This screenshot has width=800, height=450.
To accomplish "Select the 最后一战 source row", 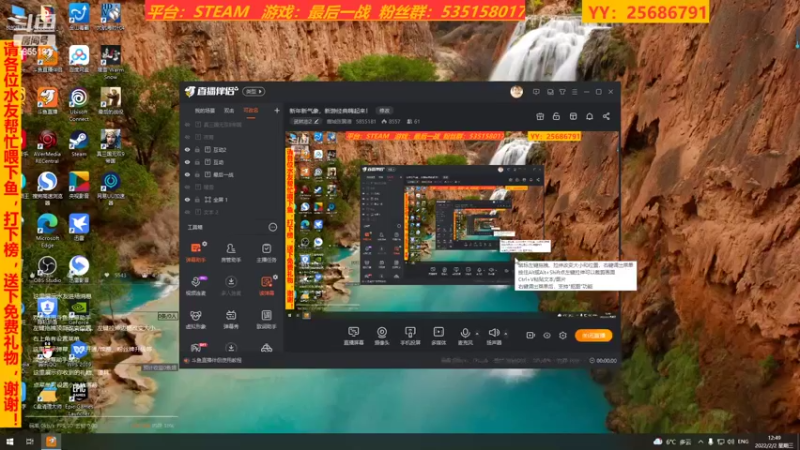I will pos(232,174).
